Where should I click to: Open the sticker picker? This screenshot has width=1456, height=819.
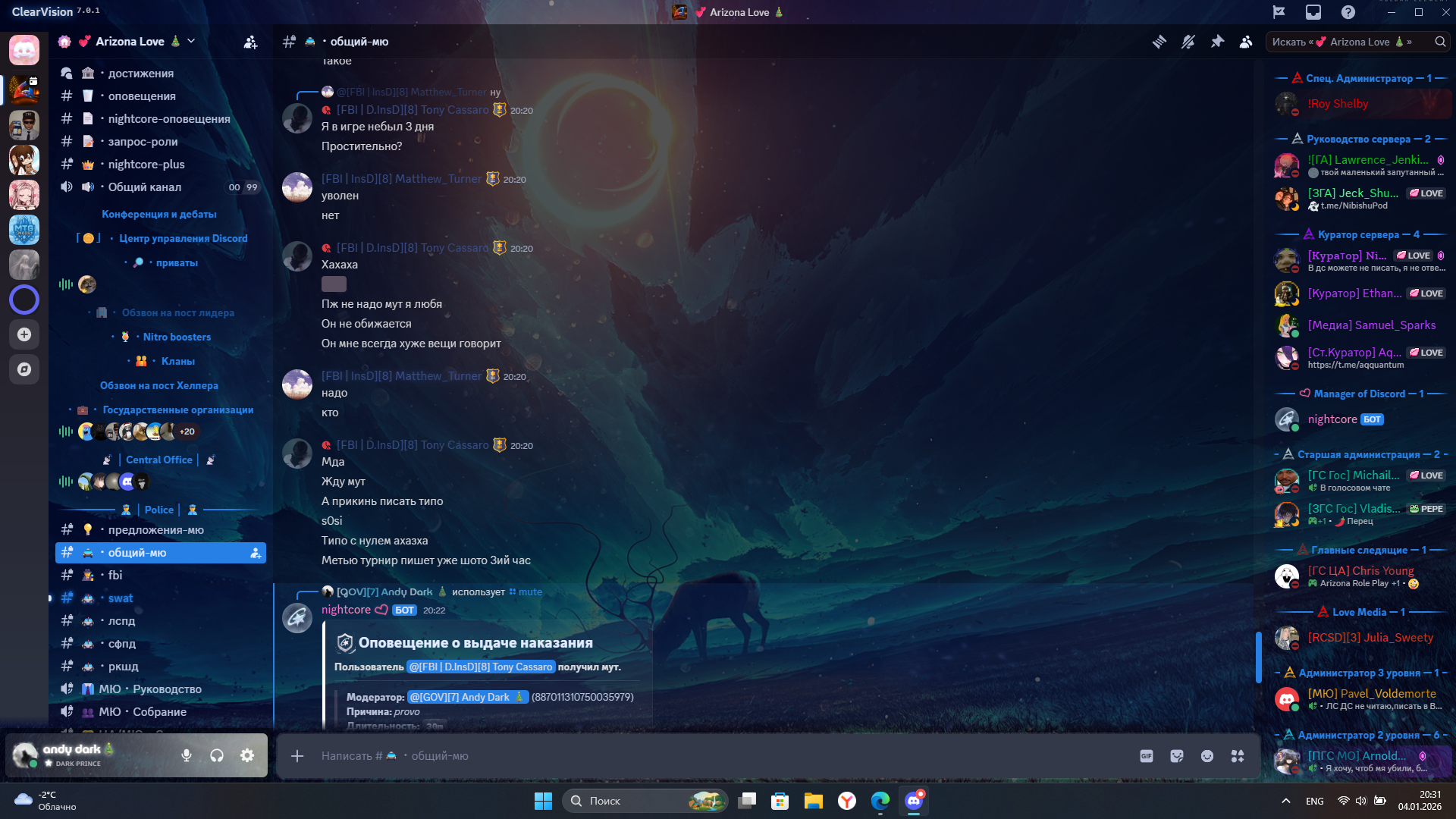tap(1176, 756)
